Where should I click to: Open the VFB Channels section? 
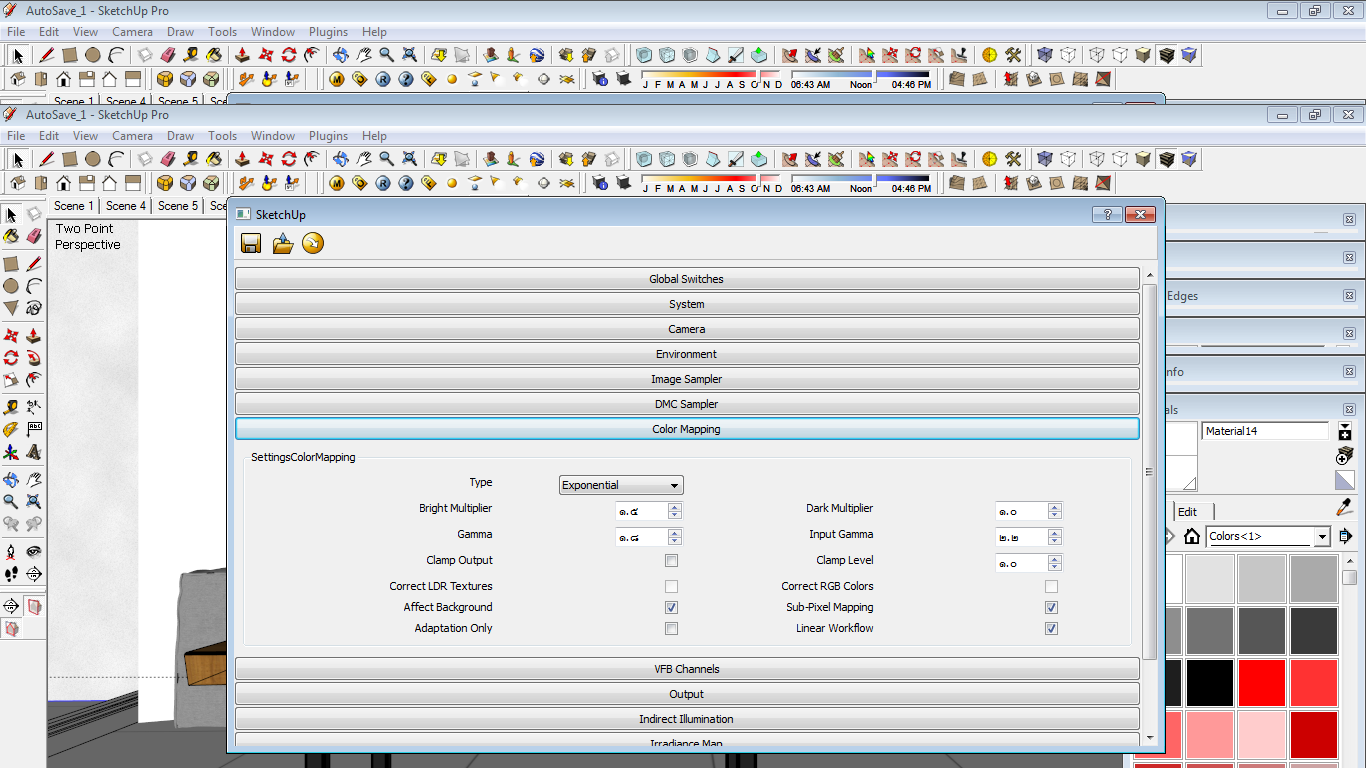(x=686, y=669)
